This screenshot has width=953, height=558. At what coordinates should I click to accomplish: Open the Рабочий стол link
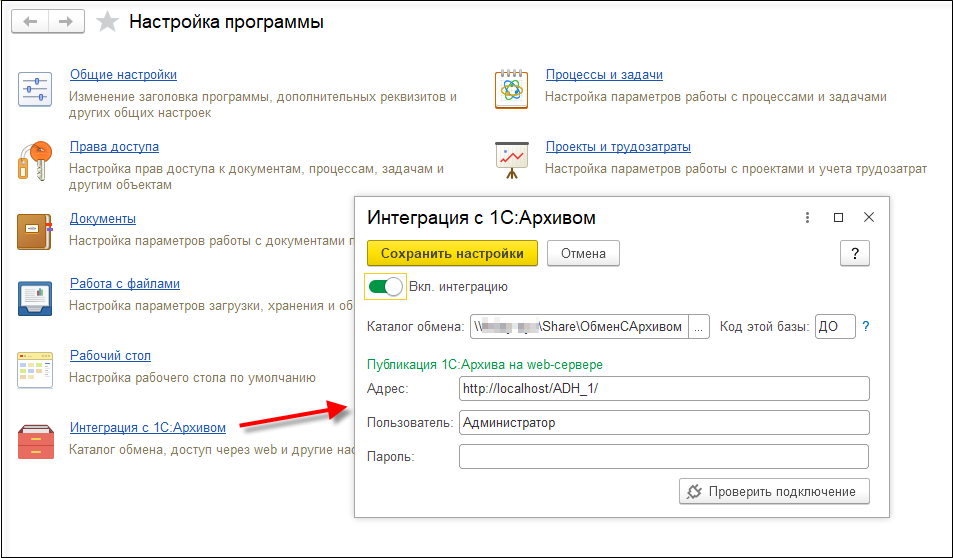[110, 355]
